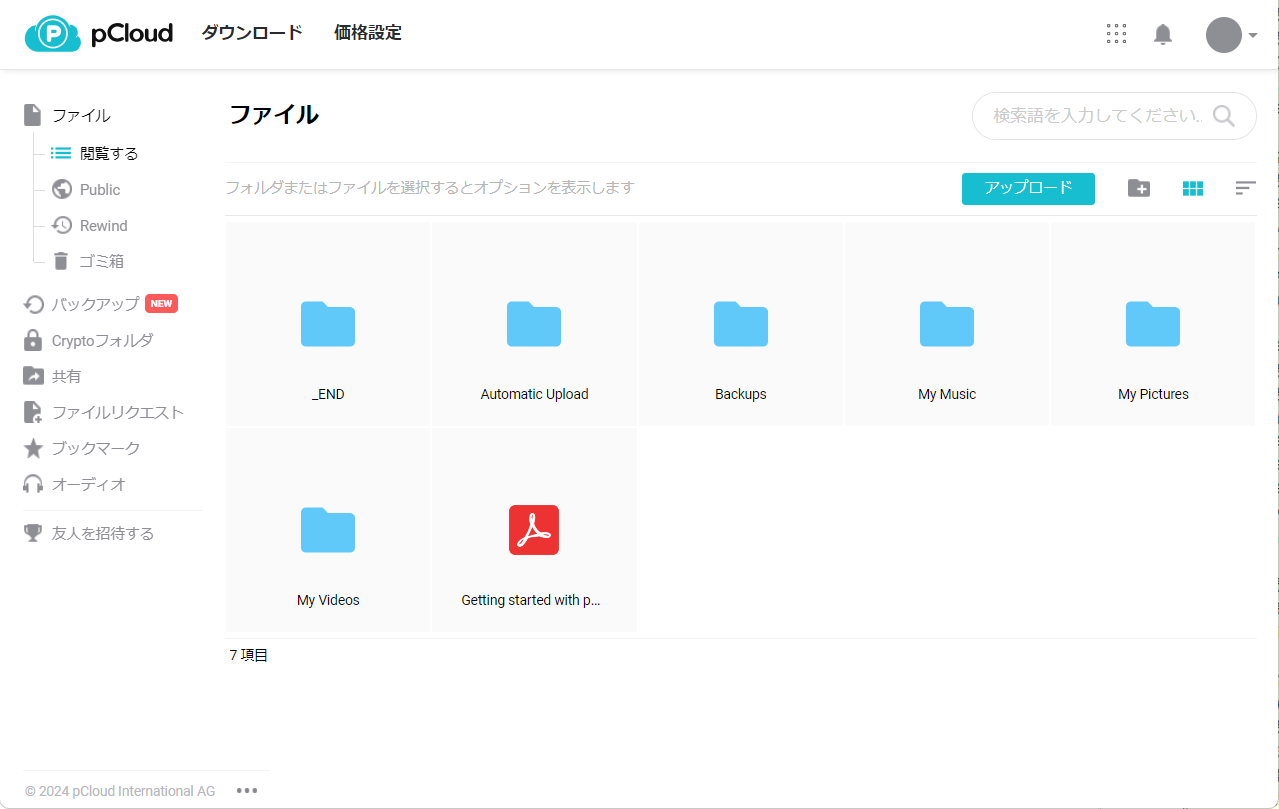This screenshot has height=809, width=1279.
Task: Click the new folder icon
Action: click(x=1138, y=188)
